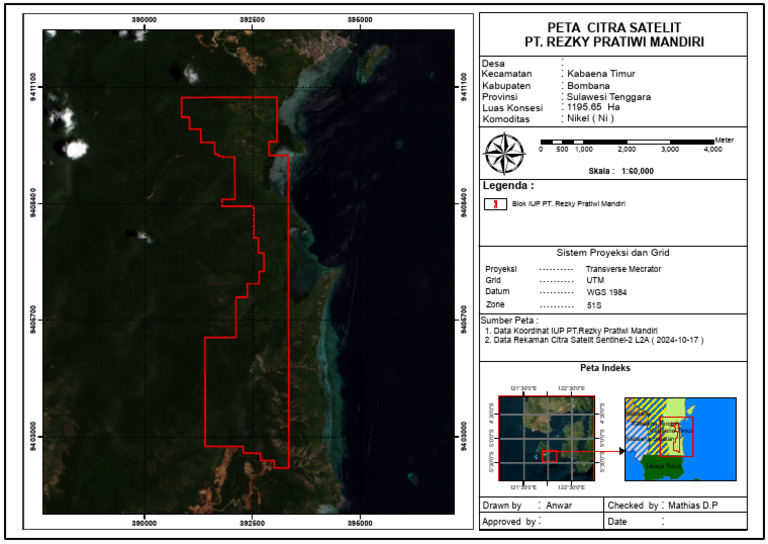Click the title line "PETA CITRA SATELIT"
The height and width of the screenshot is (544, 768).
point(614,27)
